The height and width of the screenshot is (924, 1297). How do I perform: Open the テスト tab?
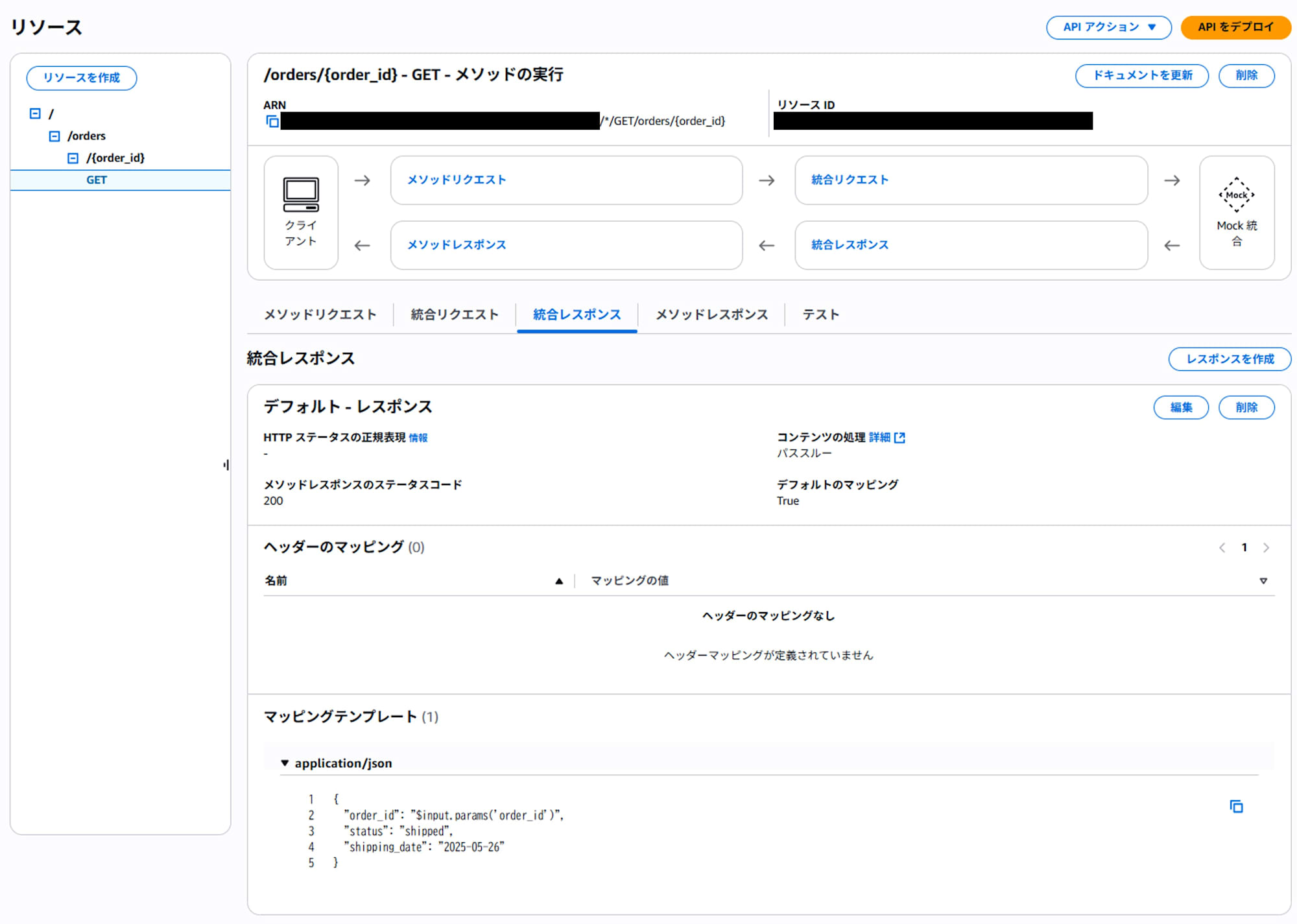pos(820,314)
